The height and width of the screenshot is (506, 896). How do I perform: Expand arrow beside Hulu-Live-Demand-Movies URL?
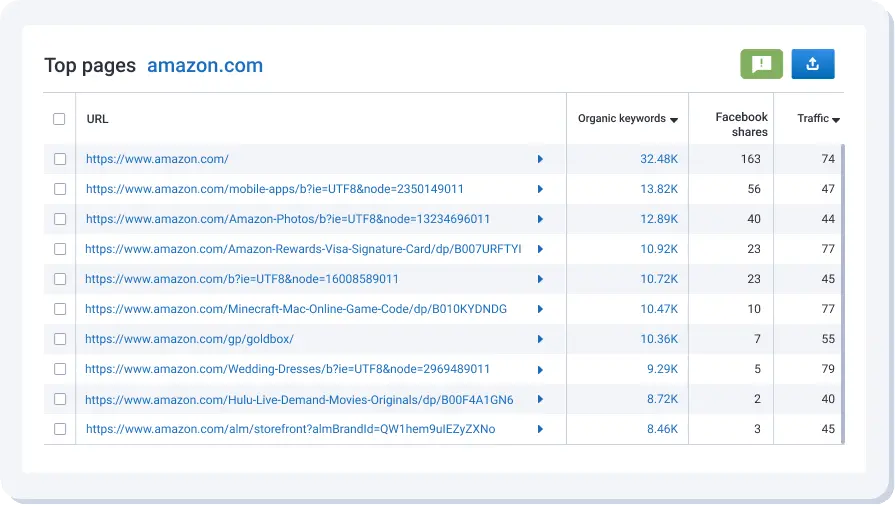[x=540, y=399]
